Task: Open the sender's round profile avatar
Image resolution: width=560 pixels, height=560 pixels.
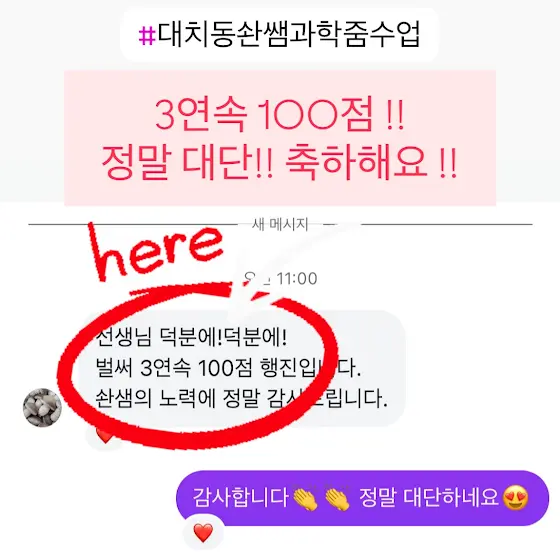Action: (42, 408)
